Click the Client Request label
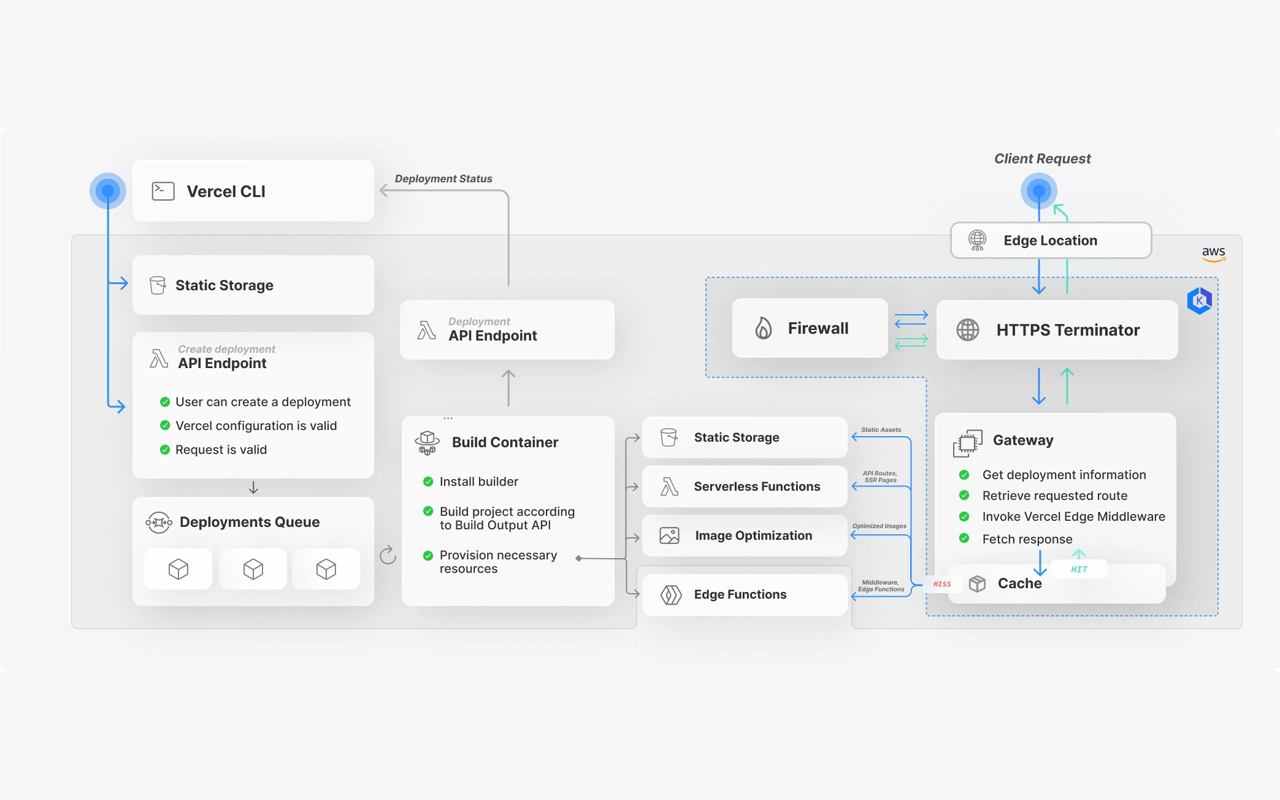1280x800 pixels. (1042, 159)
